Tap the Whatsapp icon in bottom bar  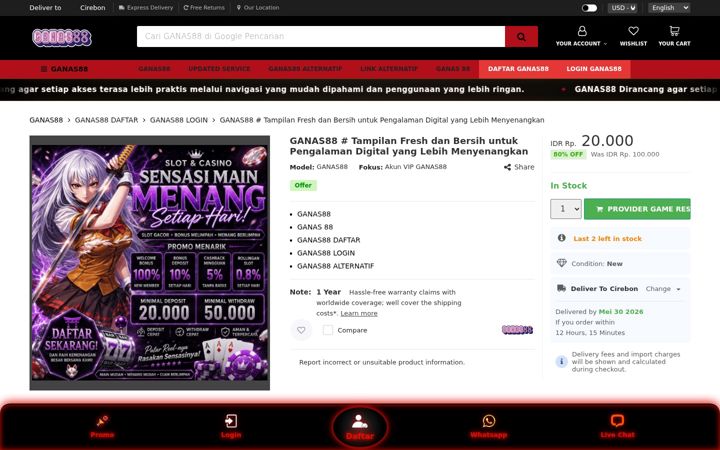pos(489,421)
